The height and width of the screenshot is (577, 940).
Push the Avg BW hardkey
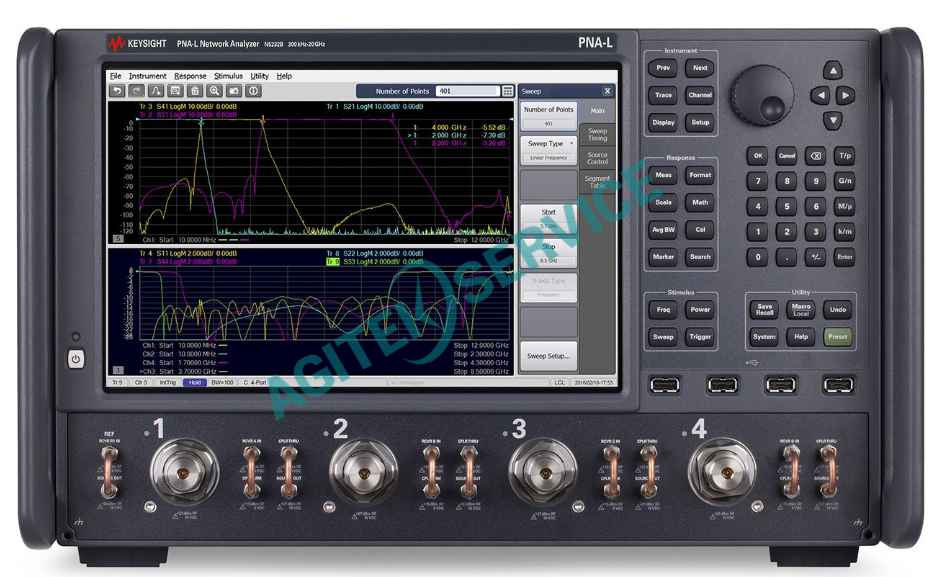click(663, 230)
